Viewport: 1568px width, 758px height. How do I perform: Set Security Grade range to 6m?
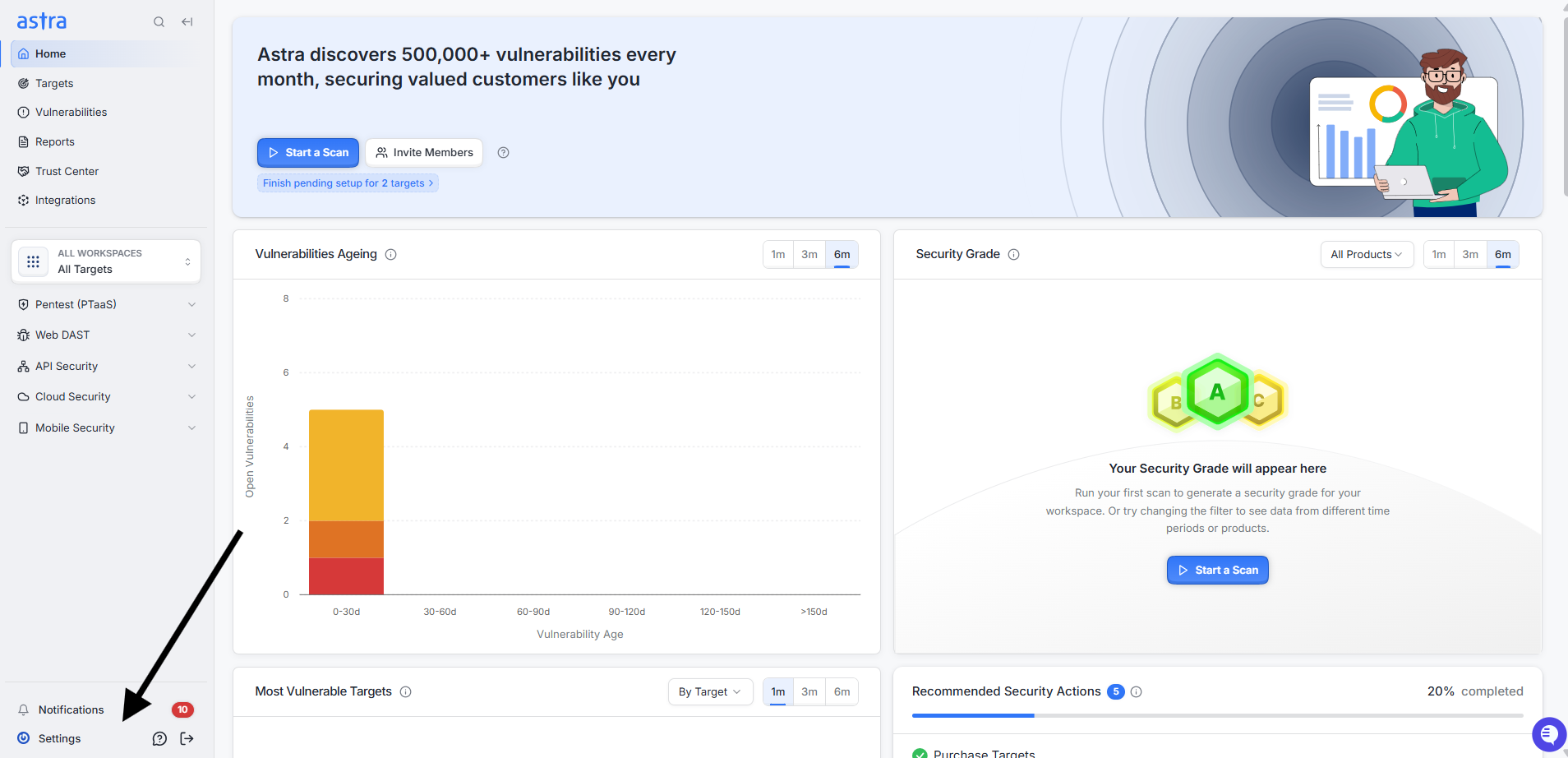click(x=1503, y=255)
